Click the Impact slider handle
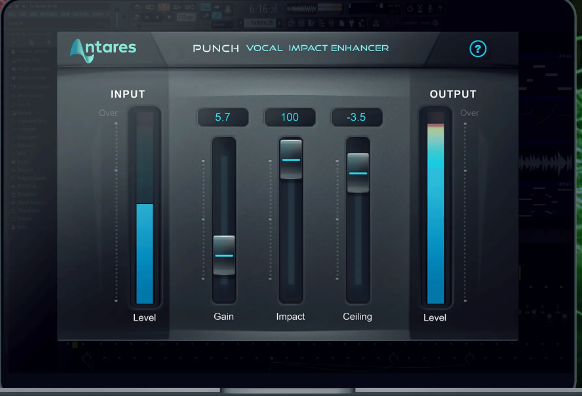Image resolution: width=582 pixels, height=396 pixels. pos(291,160)
